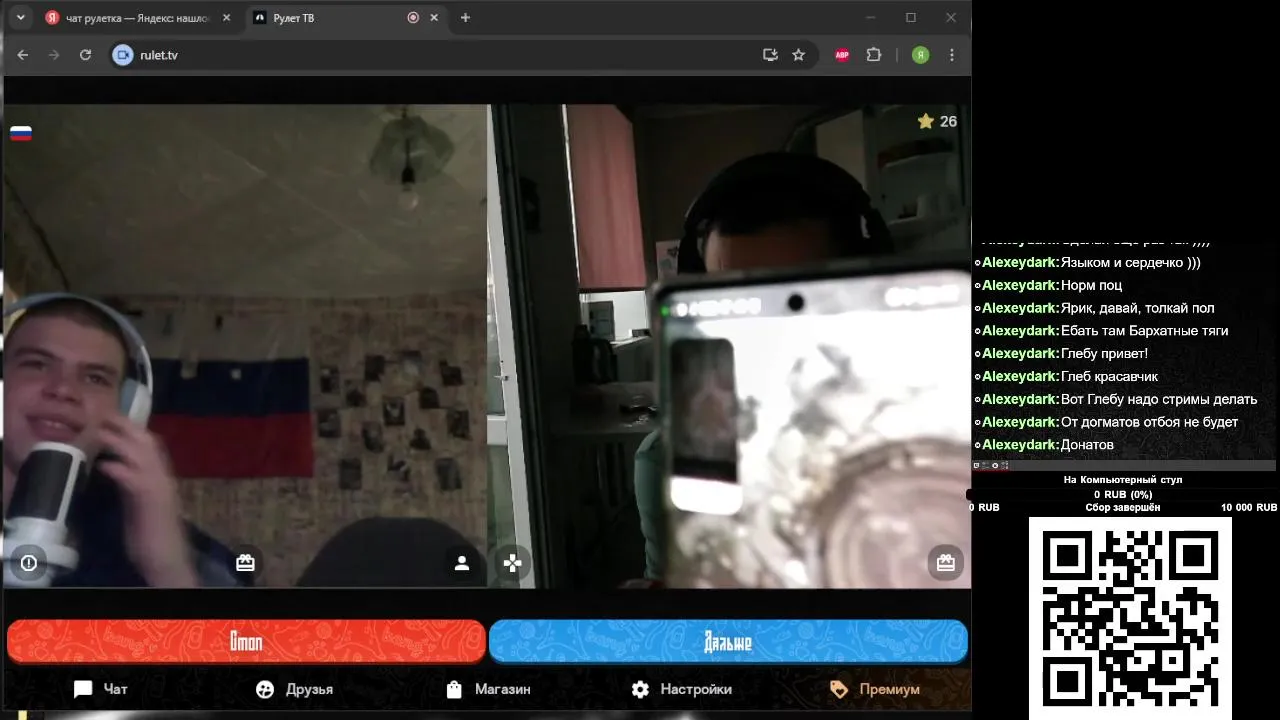
Task: Click chat message 'Ярик, давай, толкай пол'
Action: point(1137,308)
